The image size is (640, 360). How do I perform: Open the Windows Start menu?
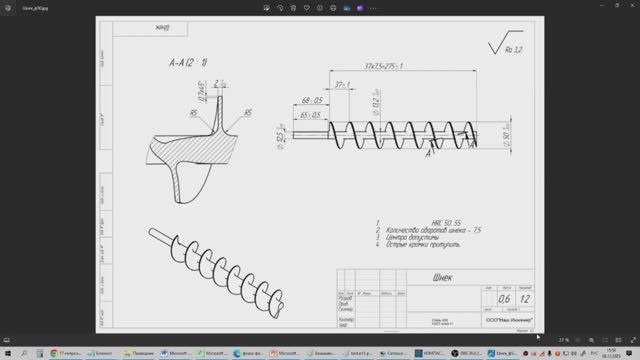pyautogui.click(x=8, y=353)
